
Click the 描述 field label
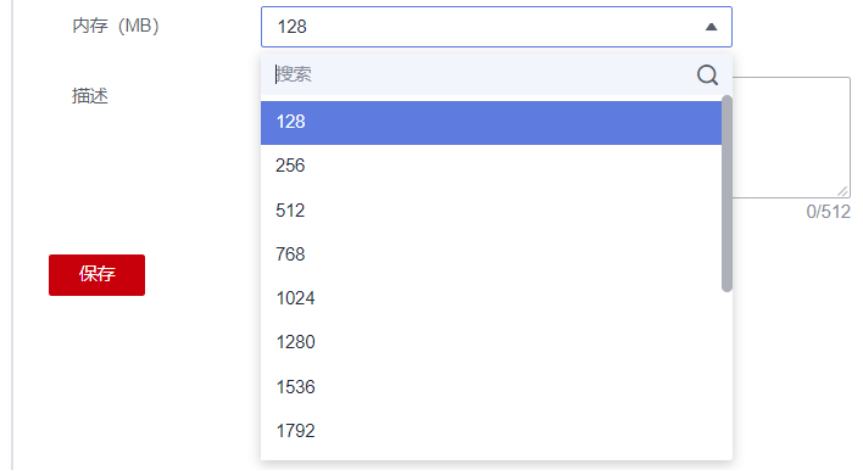tap(90, 96)
